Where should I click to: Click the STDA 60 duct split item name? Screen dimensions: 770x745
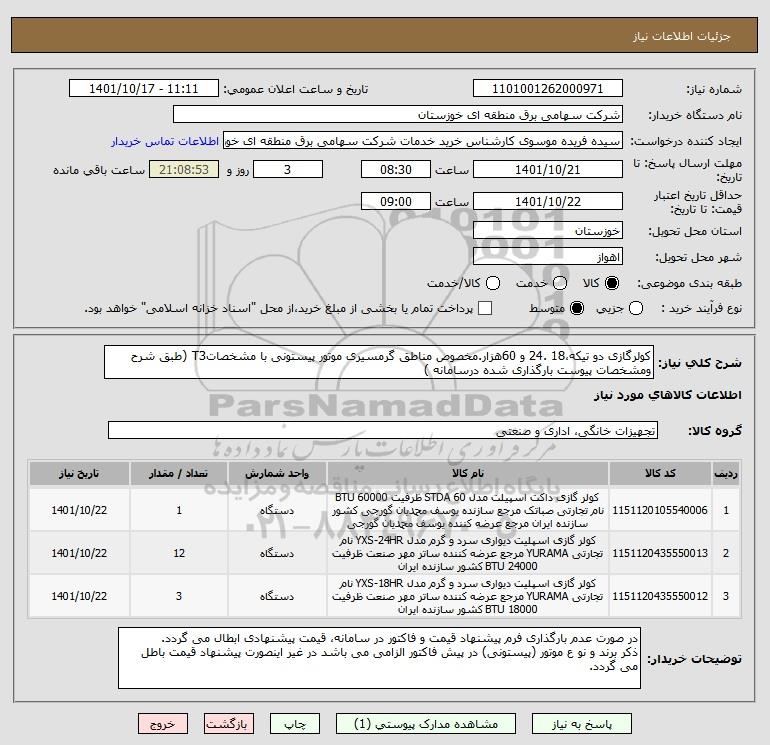(x=468, y=510)
